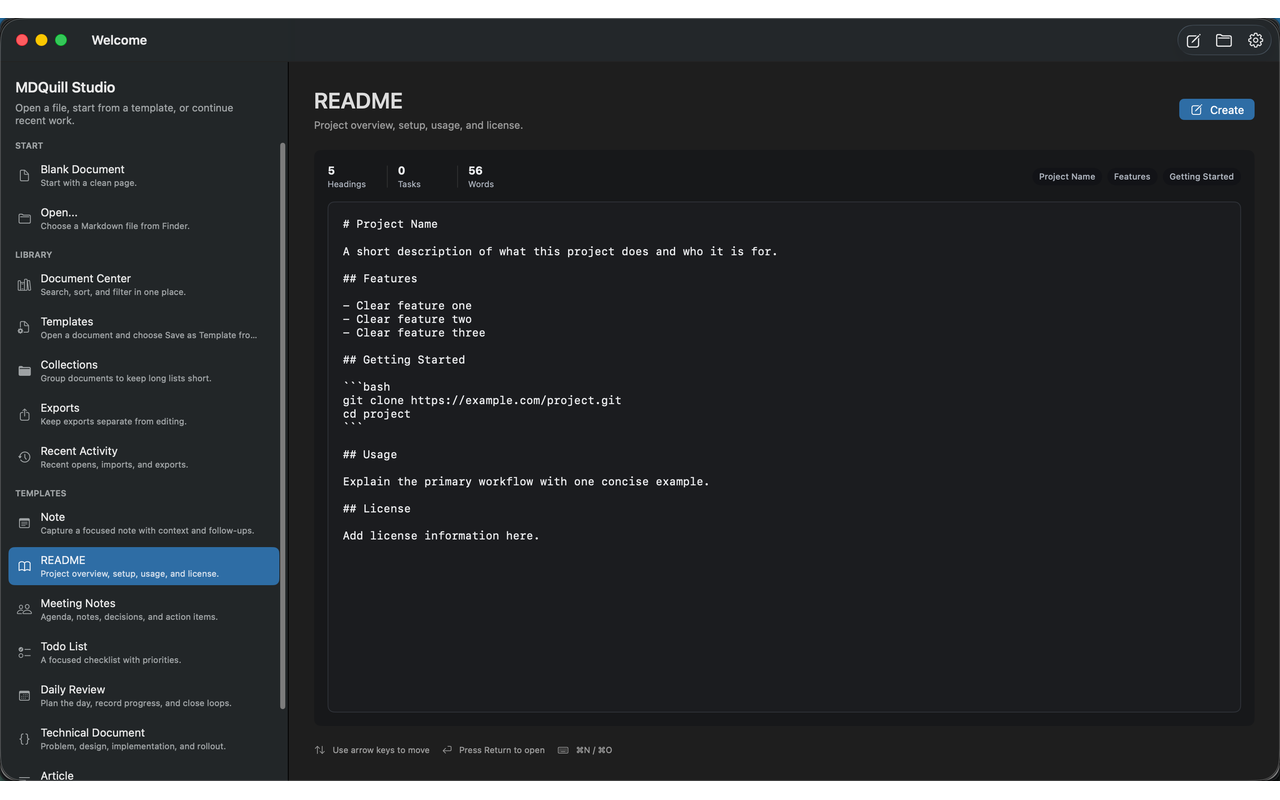Click the Return key icon in footer

pyautogui.click(x=447, y=750)
